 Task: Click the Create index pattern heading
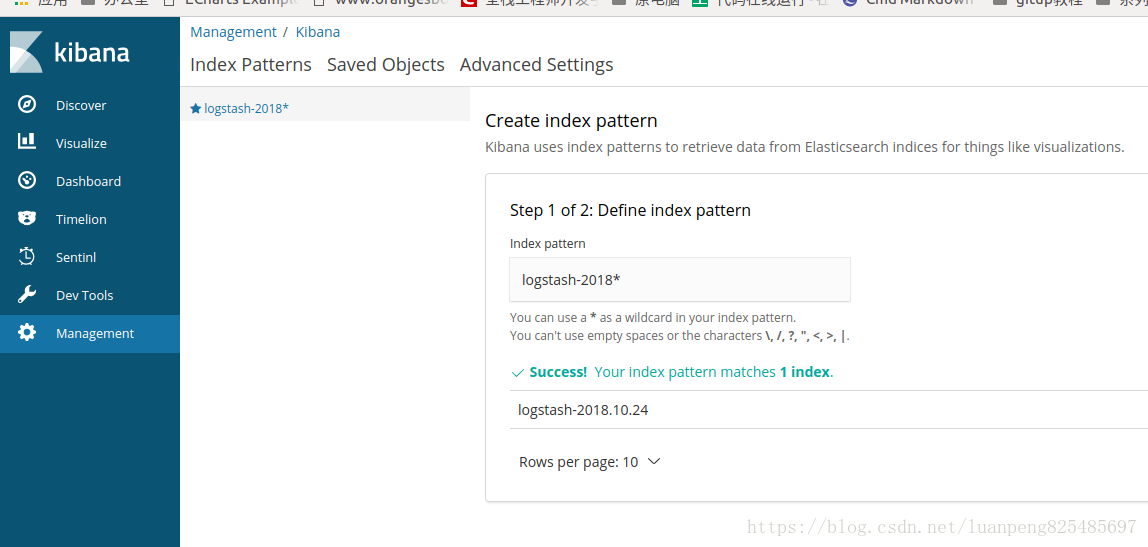coord(572,120)
